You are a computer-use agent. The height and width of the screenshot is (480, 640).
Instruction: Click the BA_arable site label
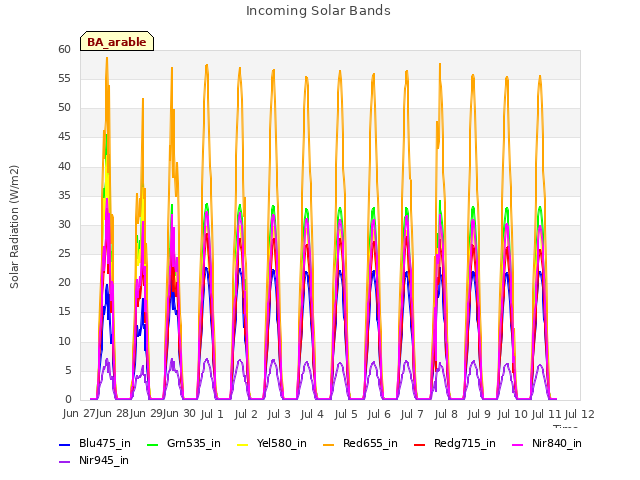coord(117,42)
